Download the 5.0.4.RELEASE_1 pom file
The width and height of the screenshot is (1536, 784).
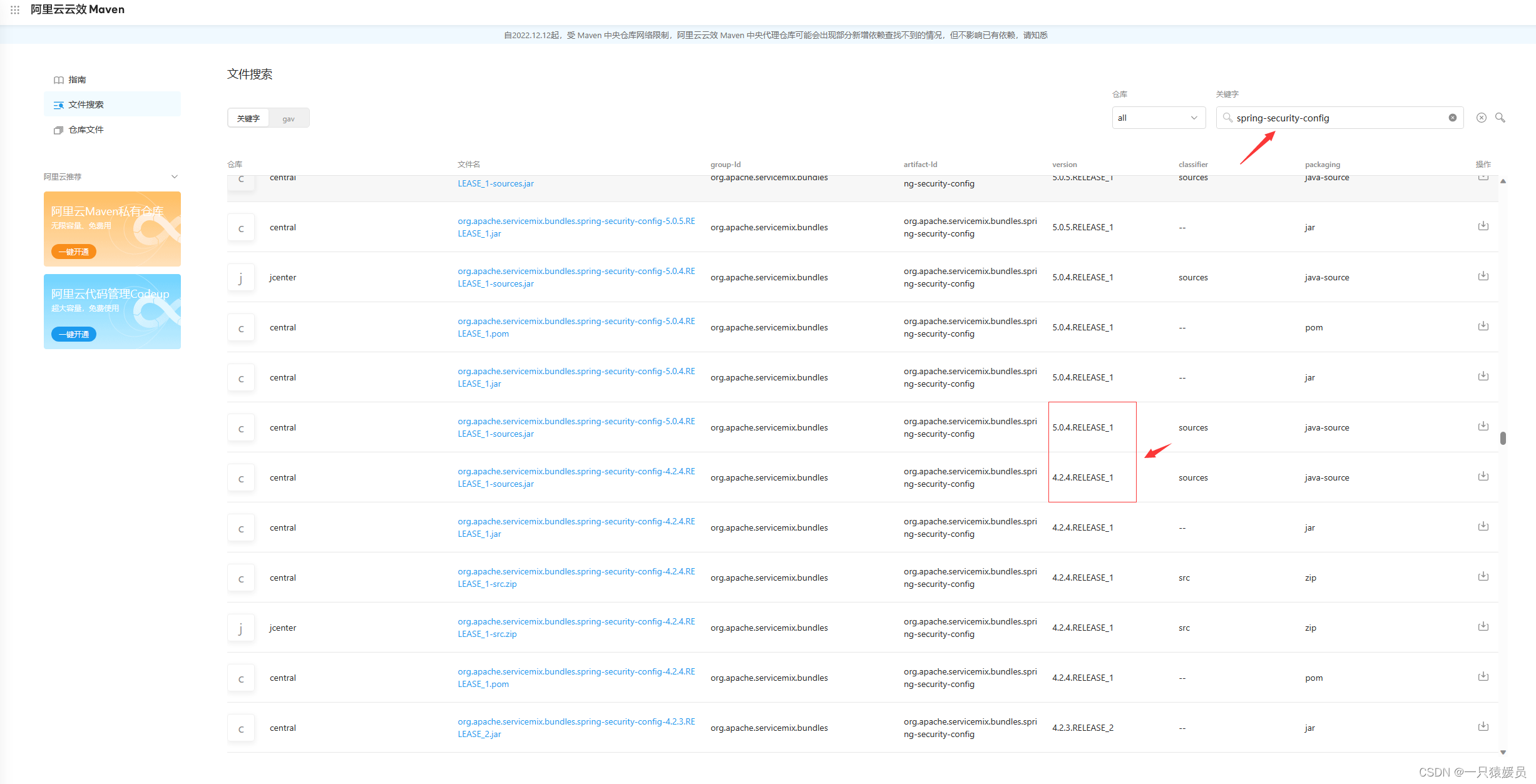1483,326
